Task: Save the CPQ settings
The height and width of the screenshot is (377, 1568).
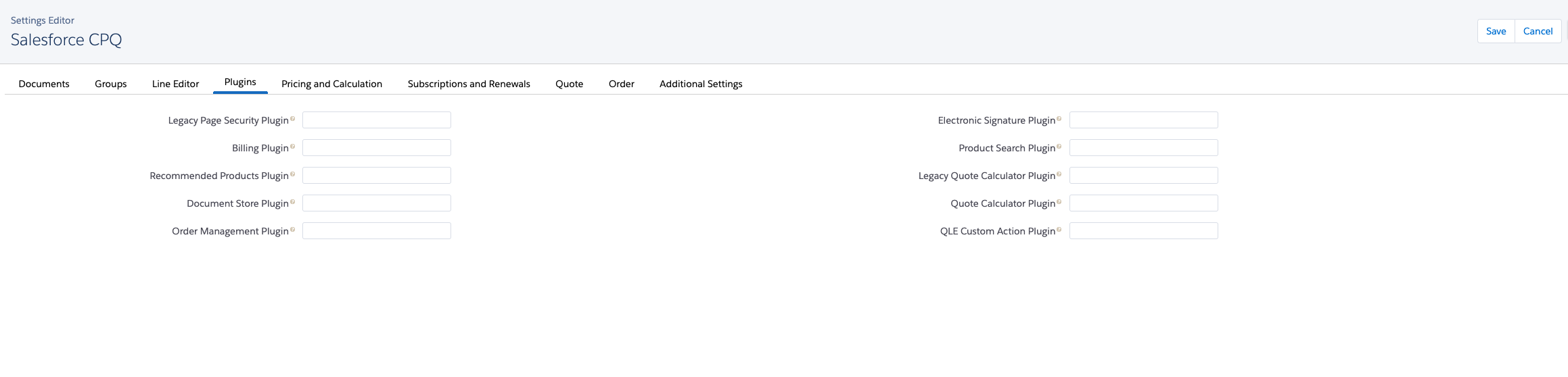Action: click(x=1496, y=31)
